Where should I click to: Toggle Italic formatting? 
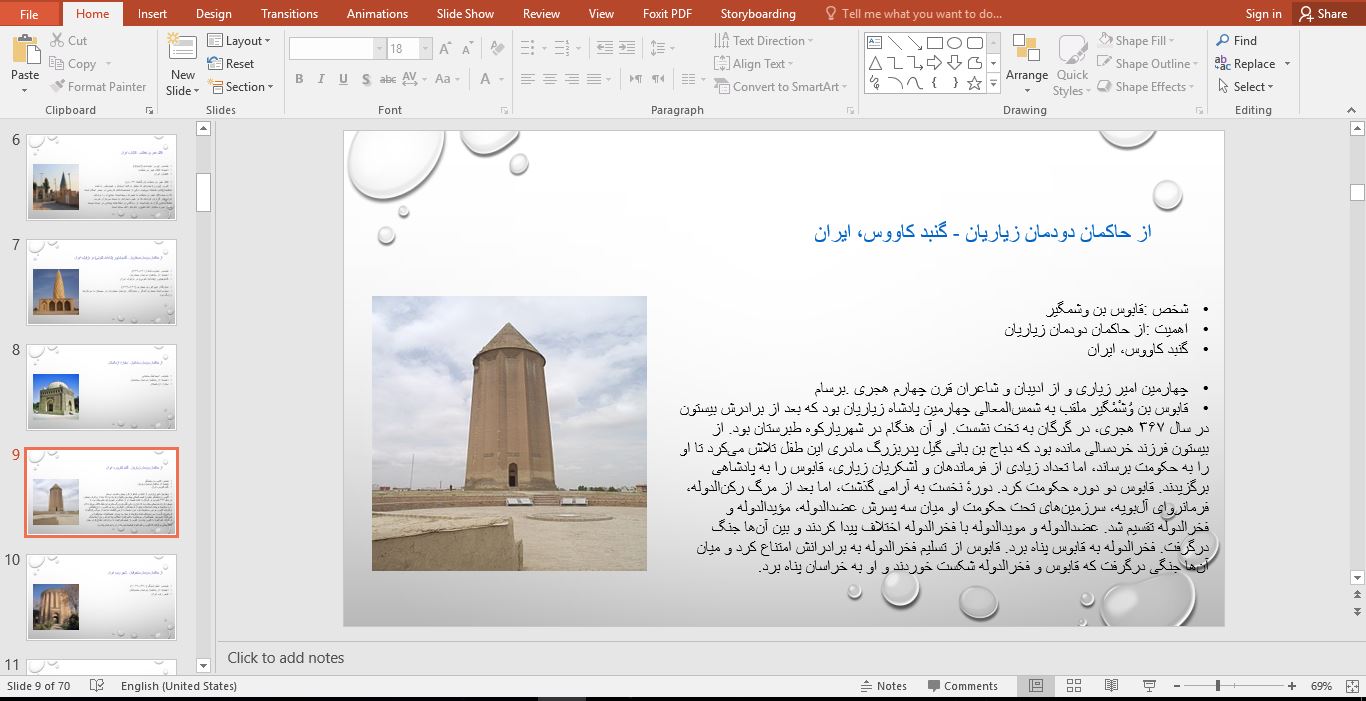pyautogui.click(x=321, y=79)
